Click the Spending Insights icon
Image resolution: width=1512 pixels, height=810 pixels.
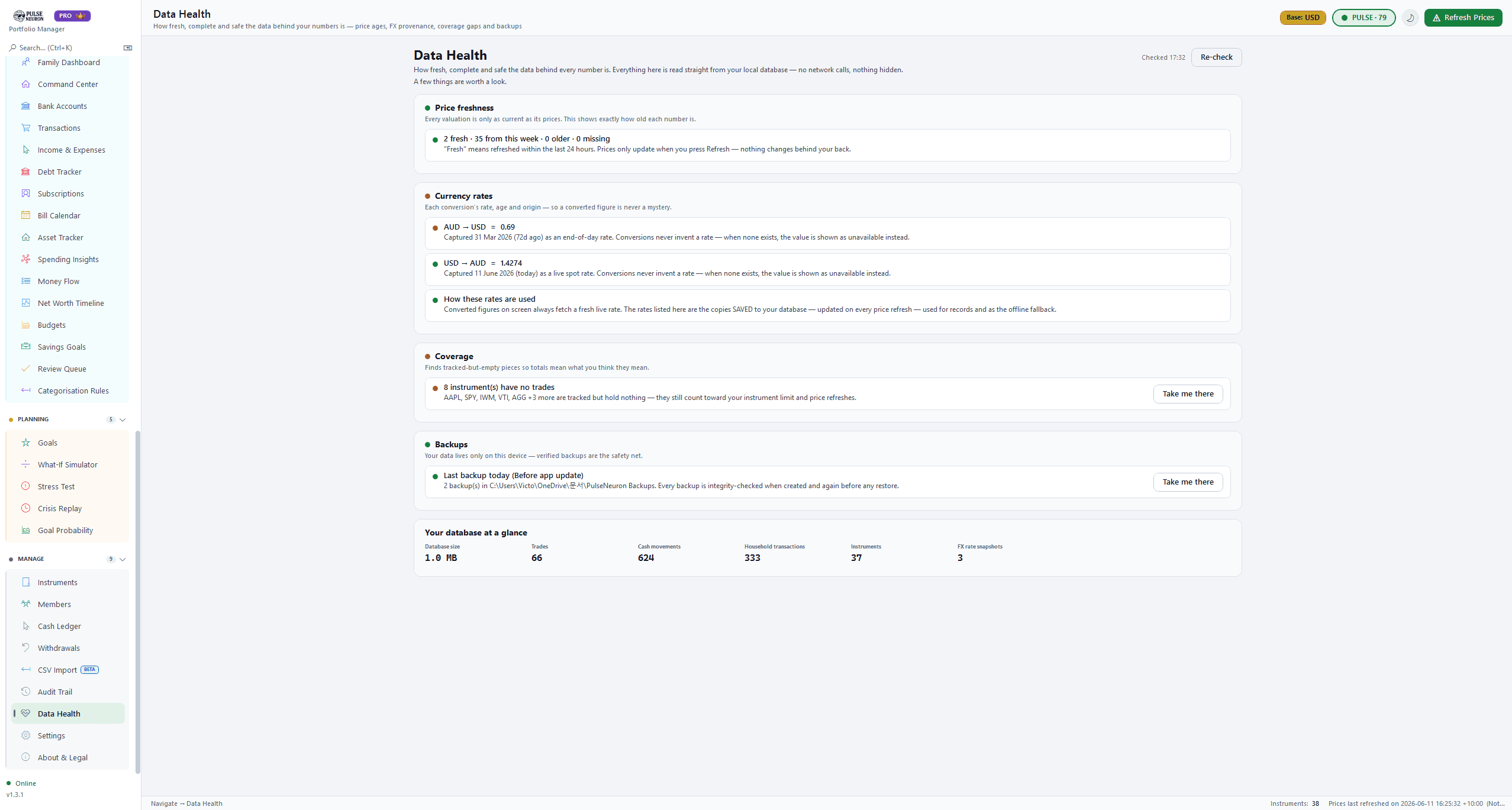[x=25, y=259]
